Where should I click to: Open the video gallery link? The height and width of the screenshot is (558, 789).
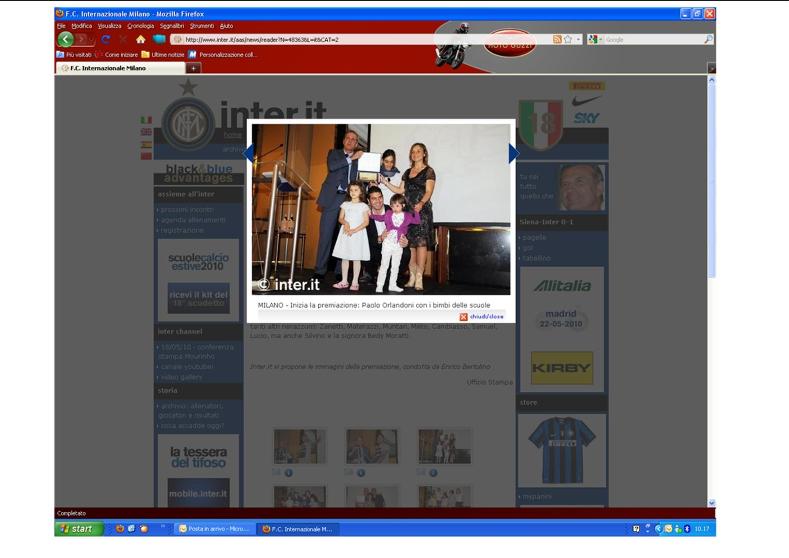pyautogui.click(x=181, y=377)
